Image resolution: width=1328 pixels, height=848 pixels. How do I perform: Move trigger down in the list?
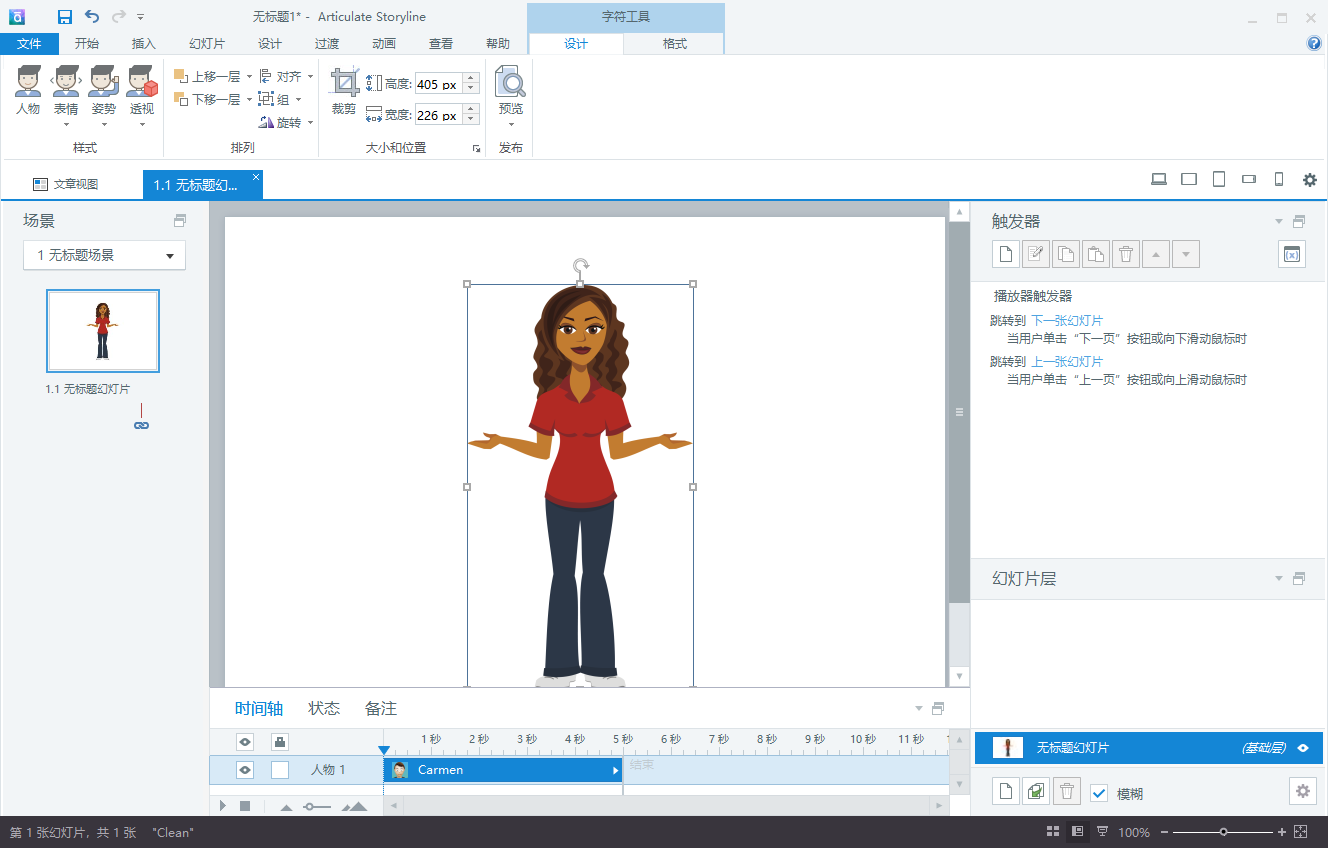click(1186, 254)
